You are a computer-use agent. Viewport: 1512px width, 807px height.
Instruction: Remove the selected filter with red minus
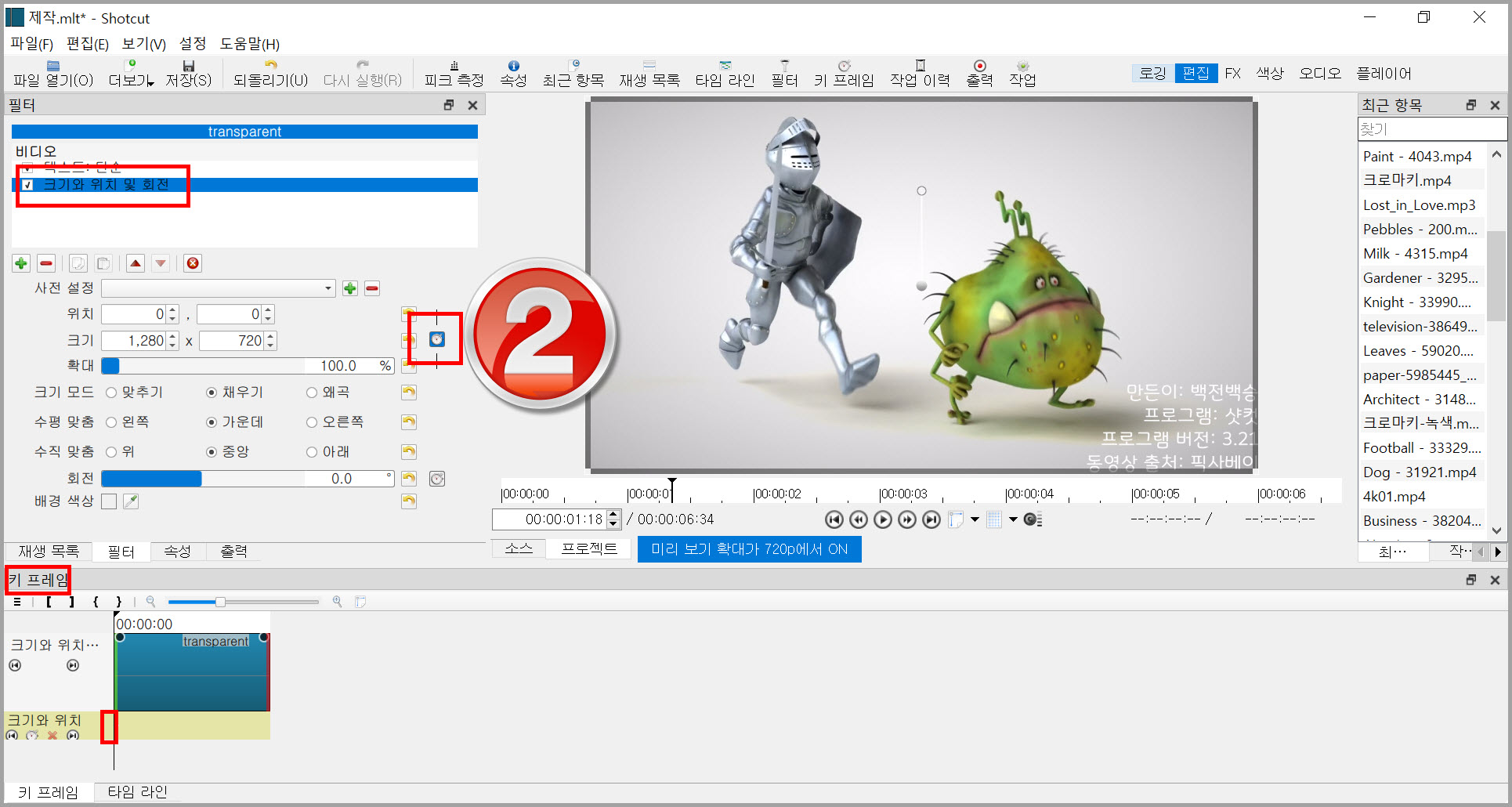click(x=46, y=263)
